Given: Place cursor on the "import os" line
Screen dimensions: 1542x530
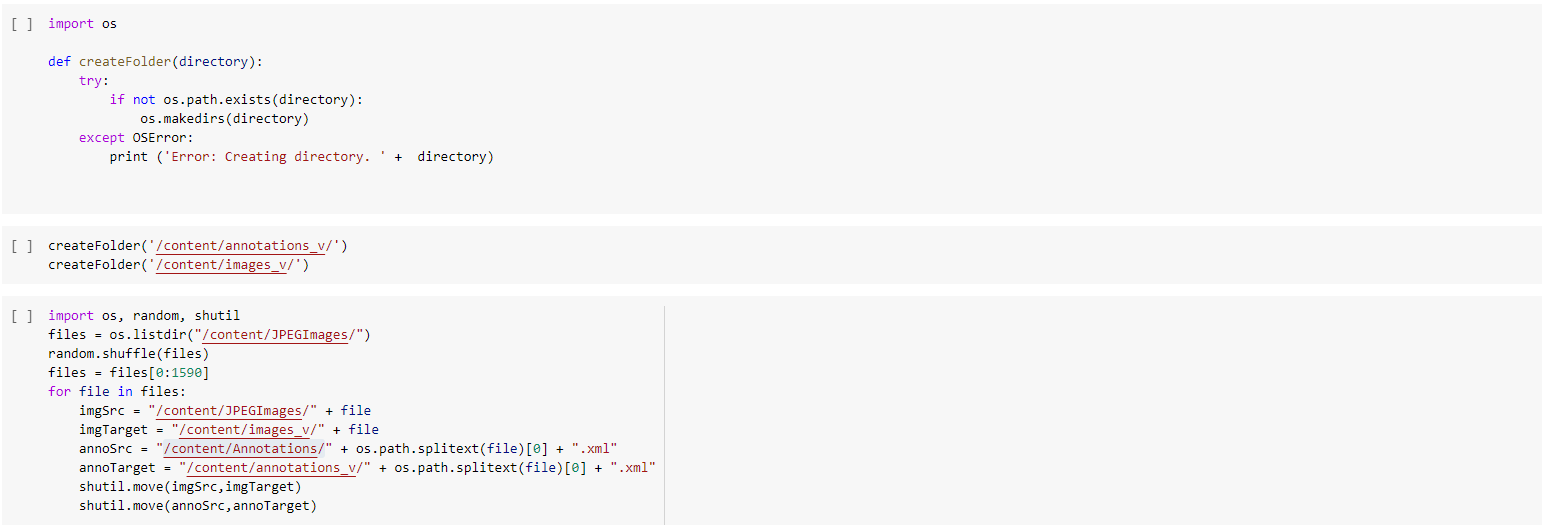Looking at the screenshot, I should pyautogui.click(x=82, y=24).
